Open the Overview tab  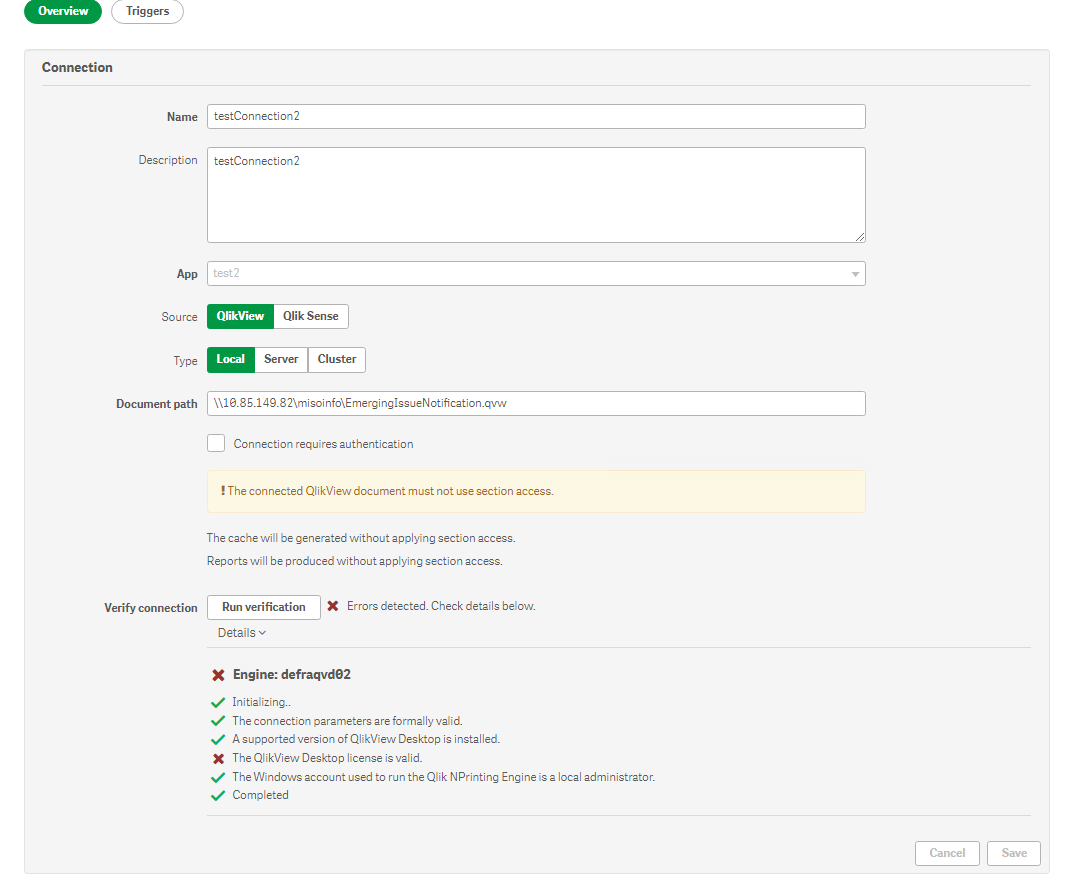pos(63,12)
